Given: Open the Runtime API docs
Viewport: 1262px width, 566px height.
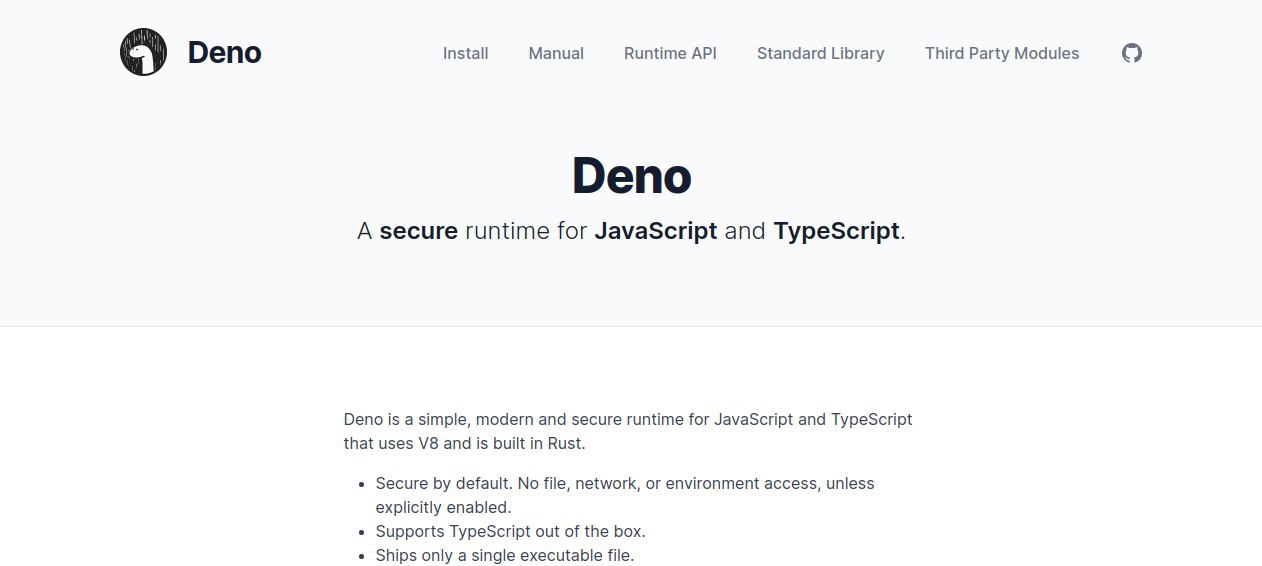Looking at the screenshot, I should pyautogui.click(x=670, y=53).
